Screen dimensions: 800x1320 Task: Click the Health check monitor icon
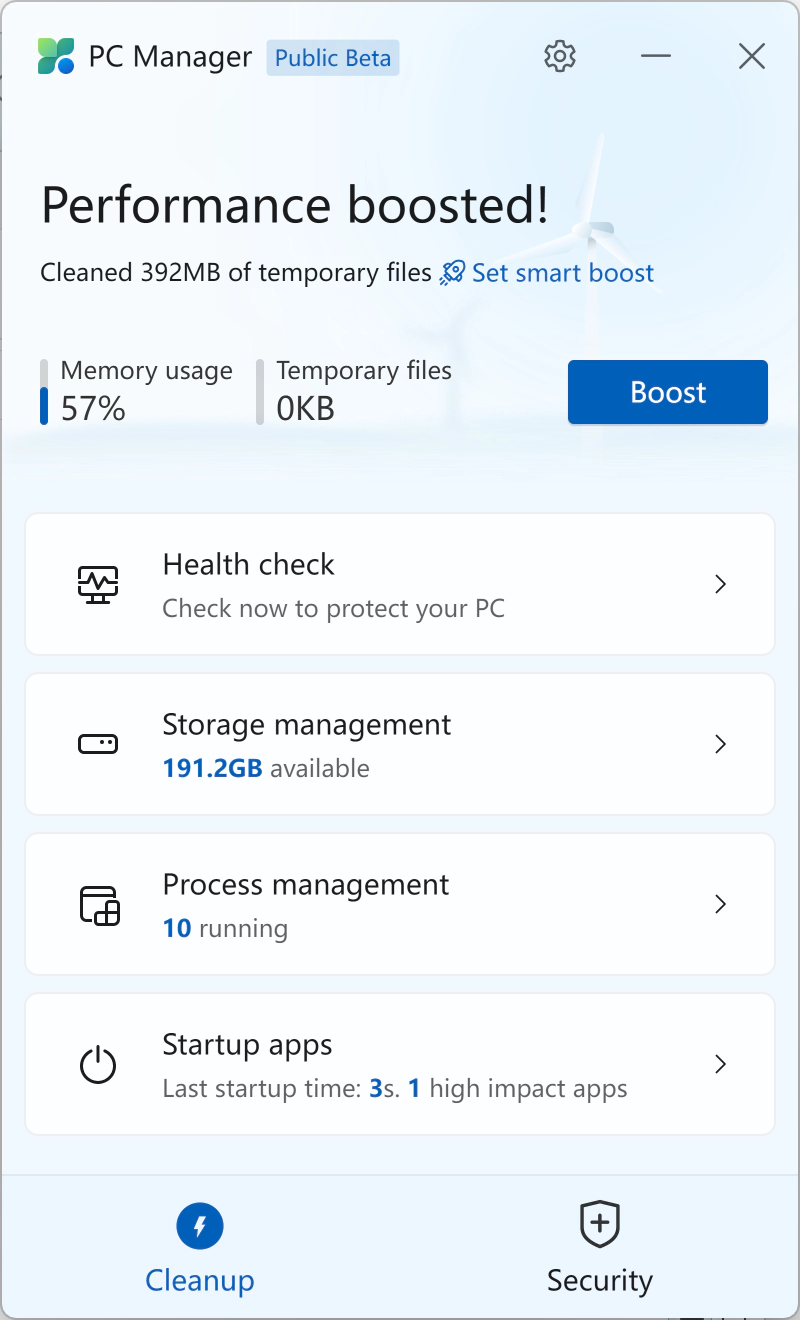98,584
